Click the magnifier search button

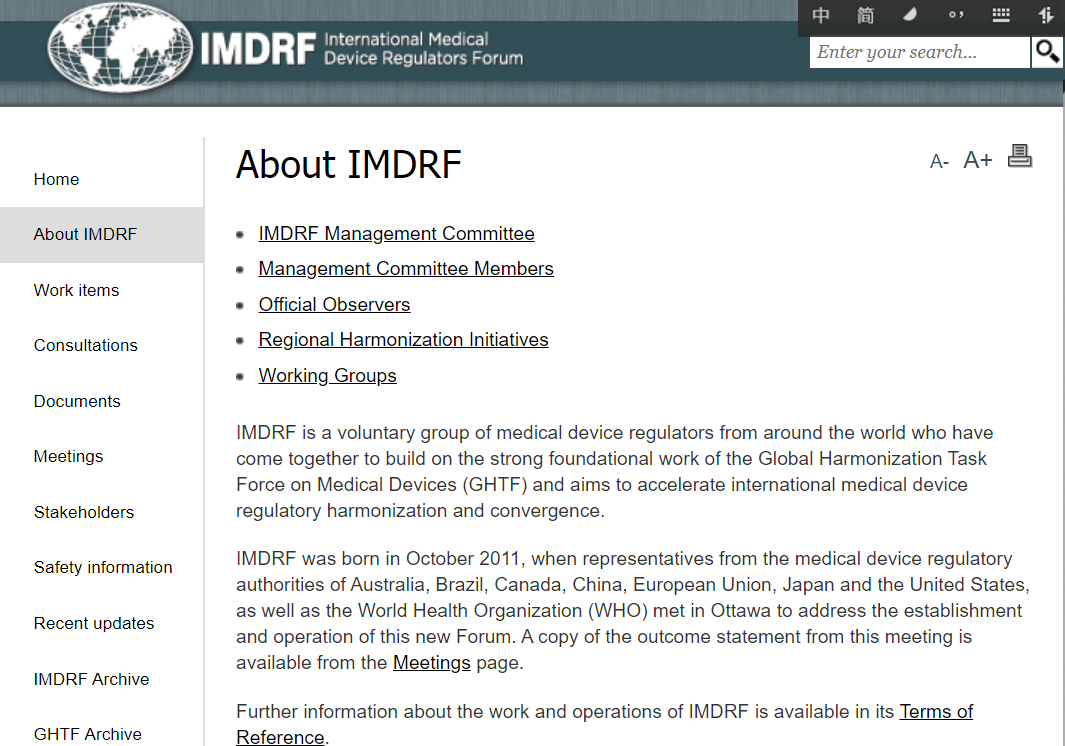1047,52
